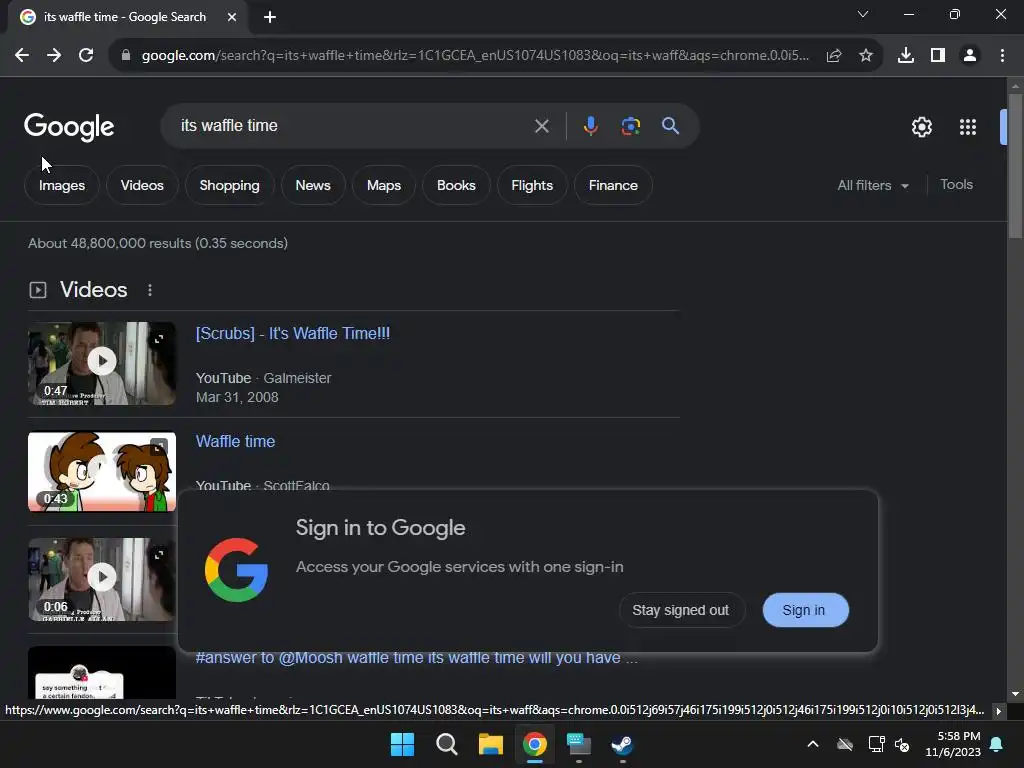Open File Explorer from taskbar

click(490, 744)
